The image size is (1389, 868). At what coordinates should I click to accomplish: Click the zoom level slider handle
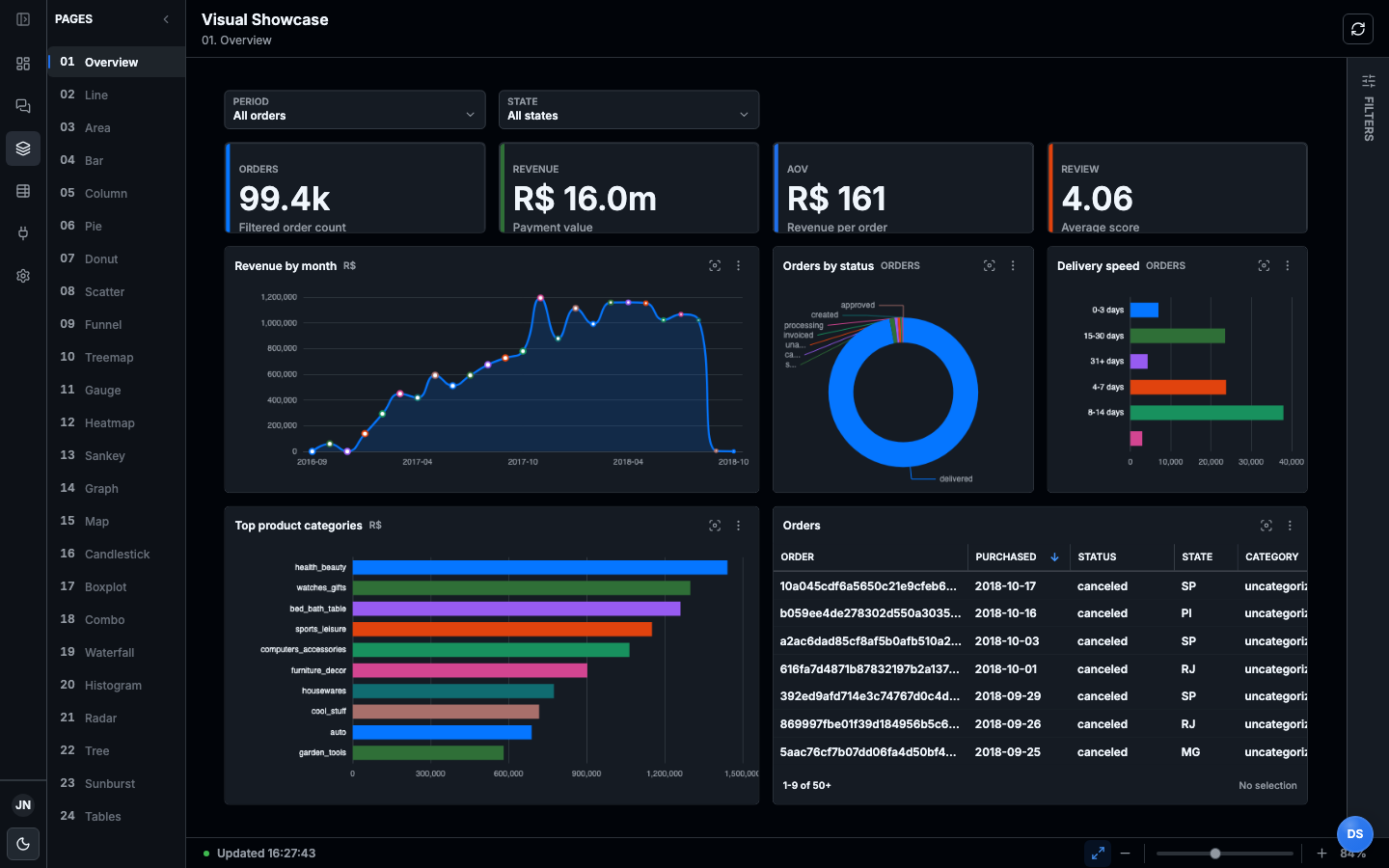1215,854
